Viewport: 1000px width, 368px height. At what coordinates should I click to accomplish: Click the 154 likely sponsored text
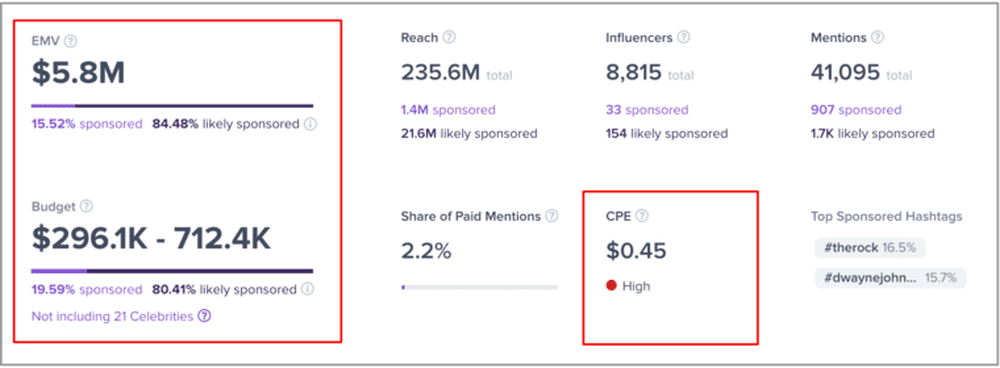click(x=666, y=133)
